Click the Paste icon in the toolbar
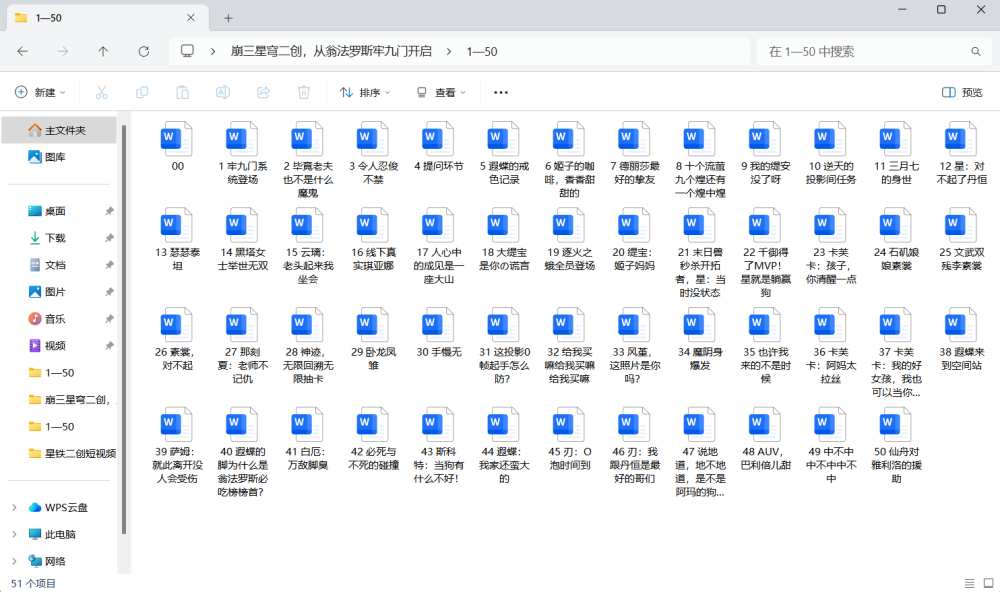This screenshot has height=592, width=1000. [x=181, y=91]
